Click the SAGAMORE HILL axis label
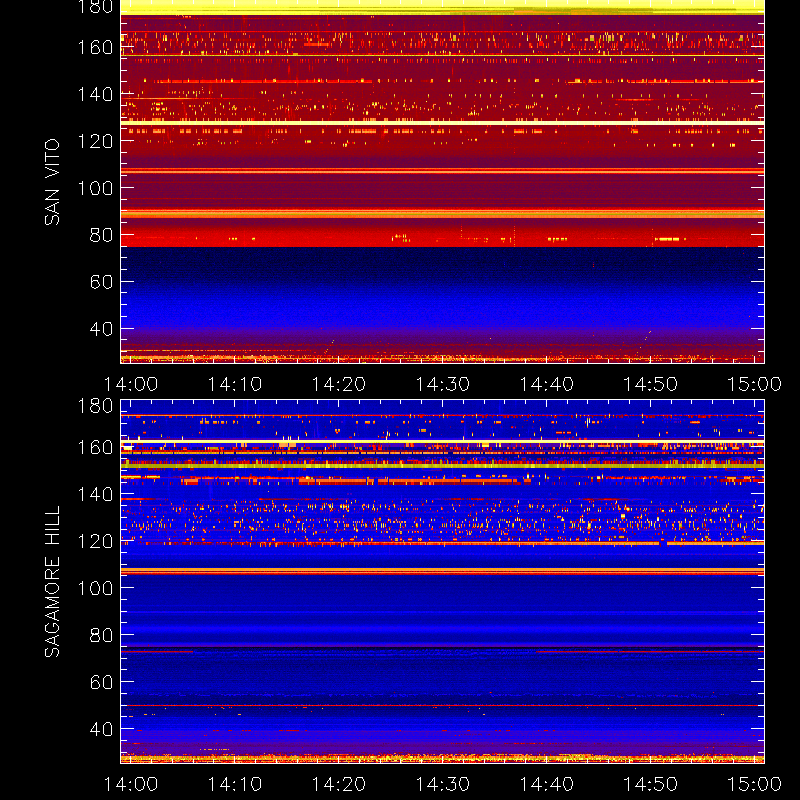This screenshot has height=800, width=800. [52, 582]
